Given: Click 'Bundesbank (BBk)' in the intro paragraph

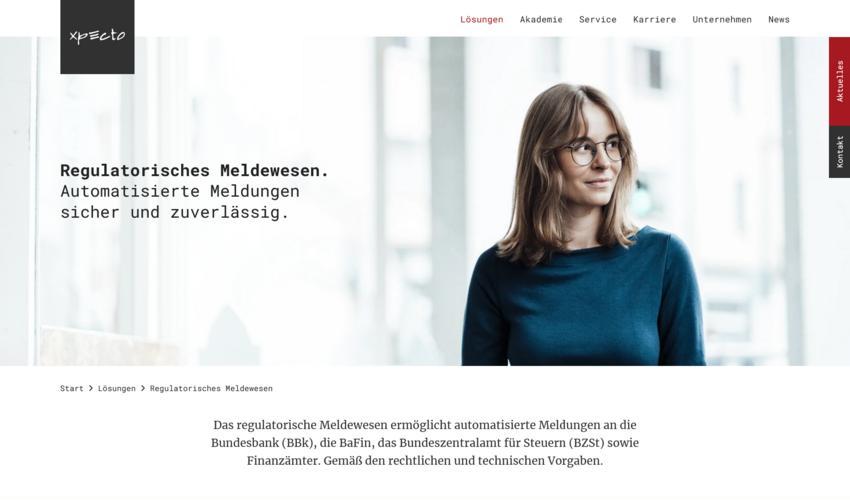Looking at the screenshot, I should click(x=263, y=443).
